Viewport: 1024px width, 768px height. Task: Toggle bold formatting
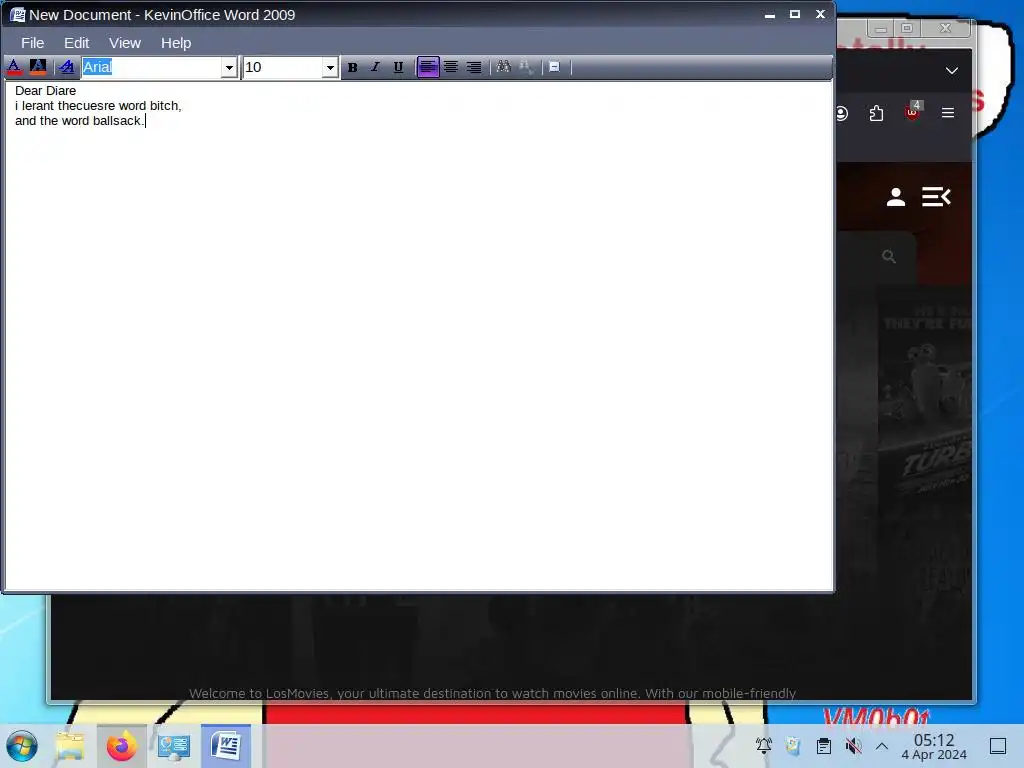tap(353, 67)
